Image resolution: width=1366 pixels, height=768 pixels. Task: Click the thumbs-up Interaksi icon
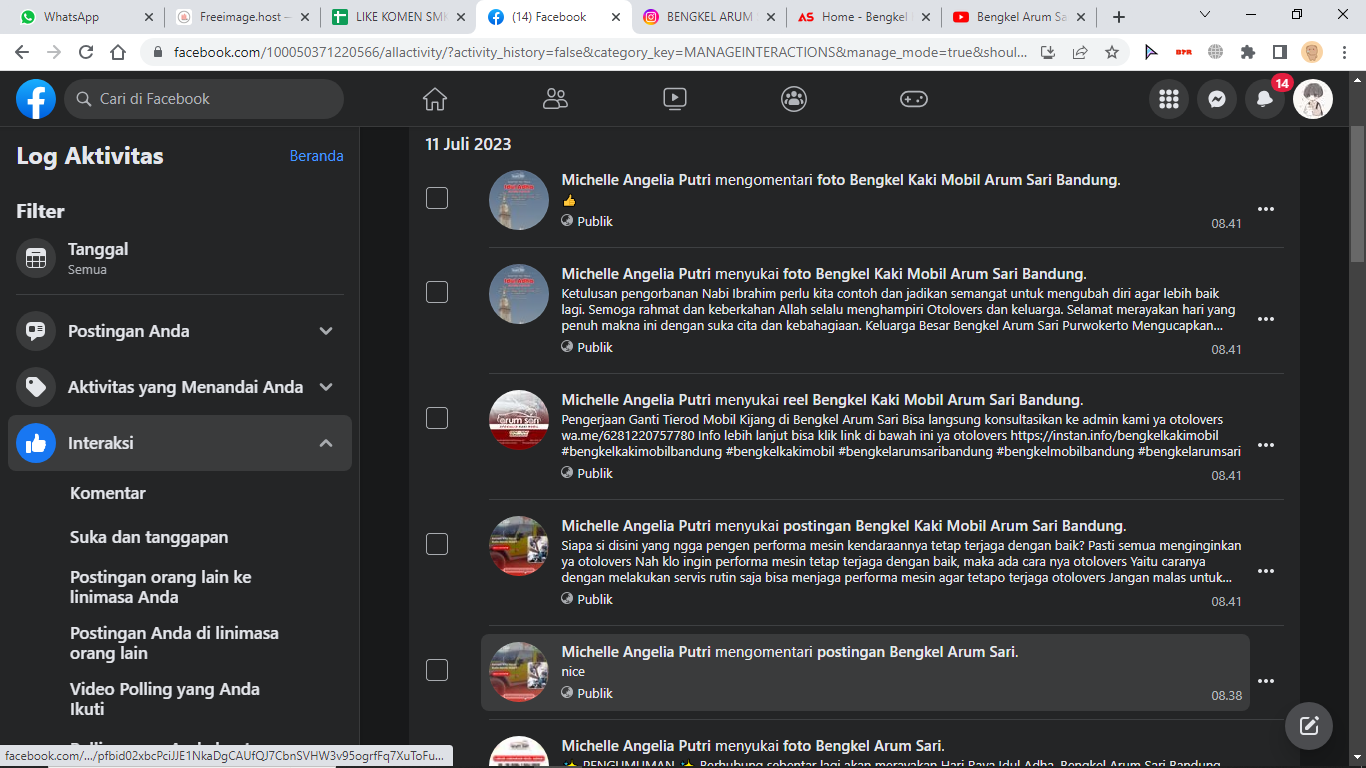(x=36, y=443)
